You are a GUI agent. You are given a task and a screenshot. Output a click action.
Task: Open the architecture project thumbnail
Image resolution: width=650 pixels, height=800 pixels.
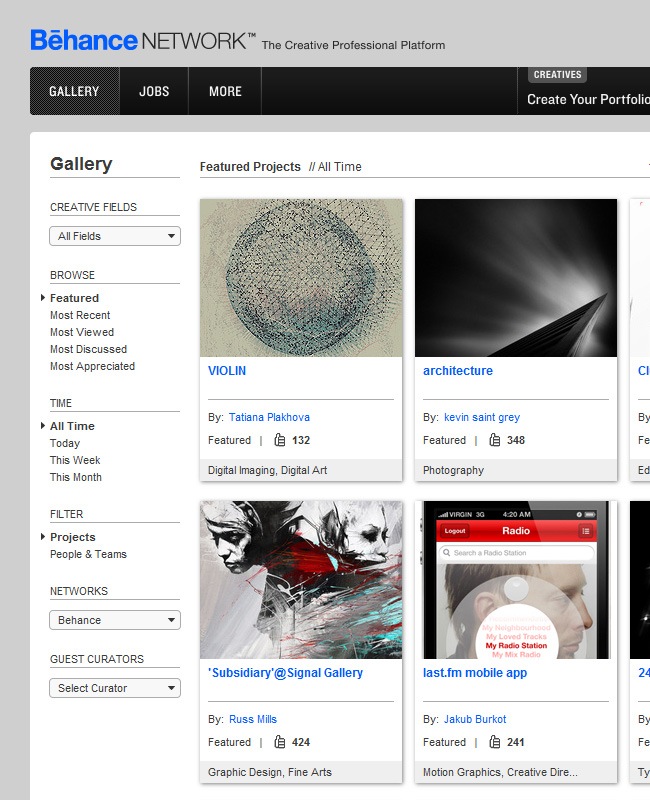[516, 278]
